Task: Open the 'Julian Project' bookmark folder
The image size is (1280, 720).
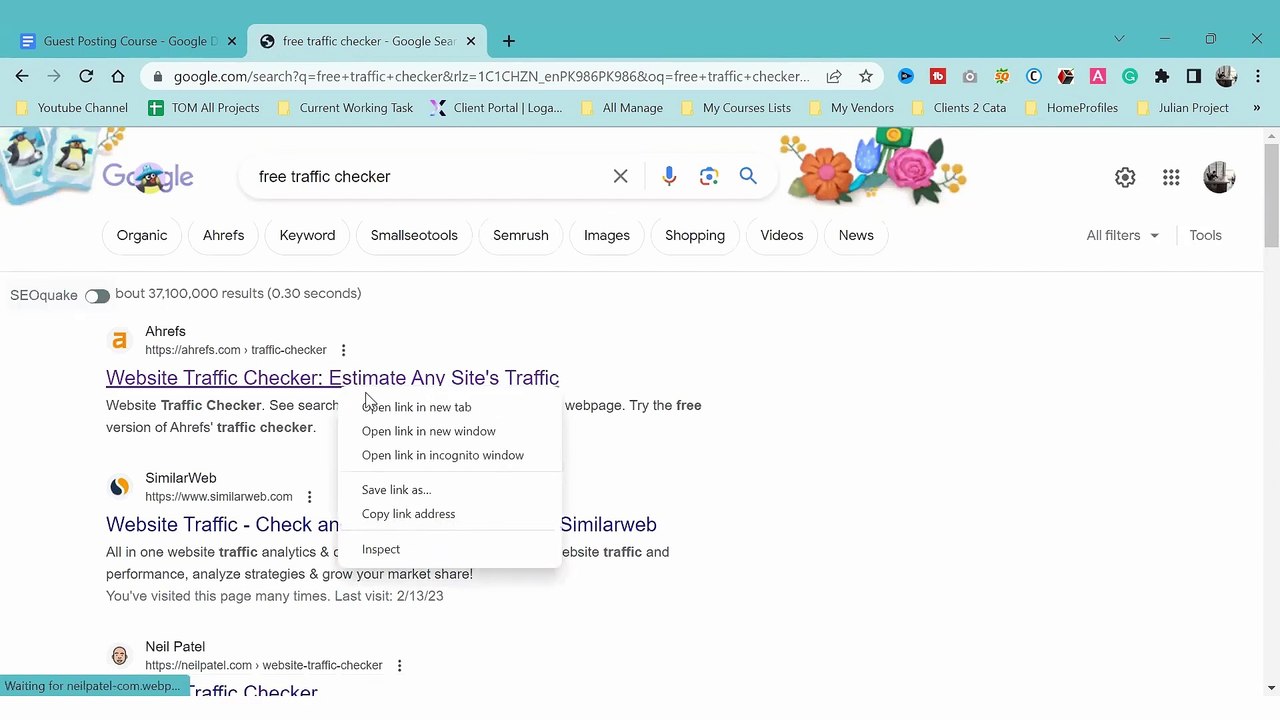Action: [1182, 108]
